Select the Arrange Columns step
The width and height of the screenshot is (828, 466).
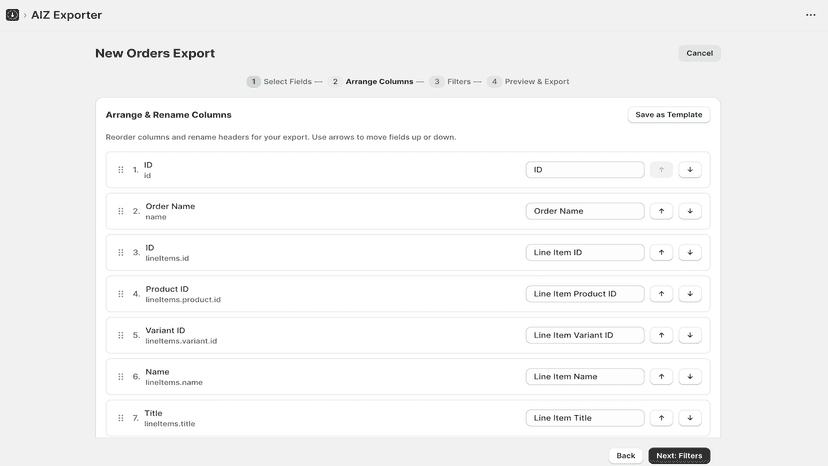(x=371, y=81)
